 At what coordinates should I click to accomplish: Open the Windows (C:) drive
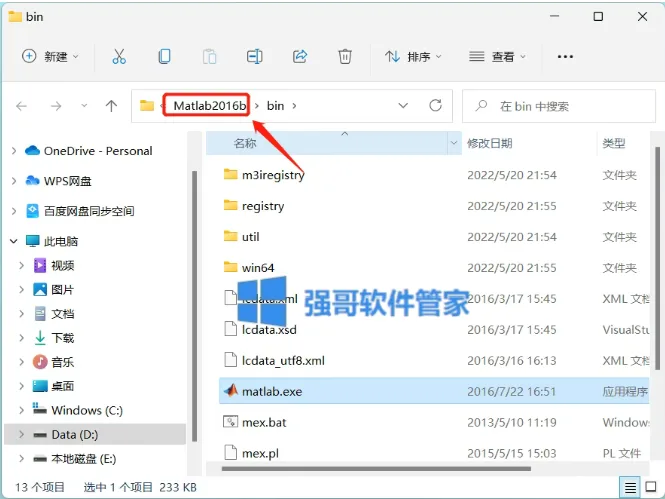pos(87,410)
